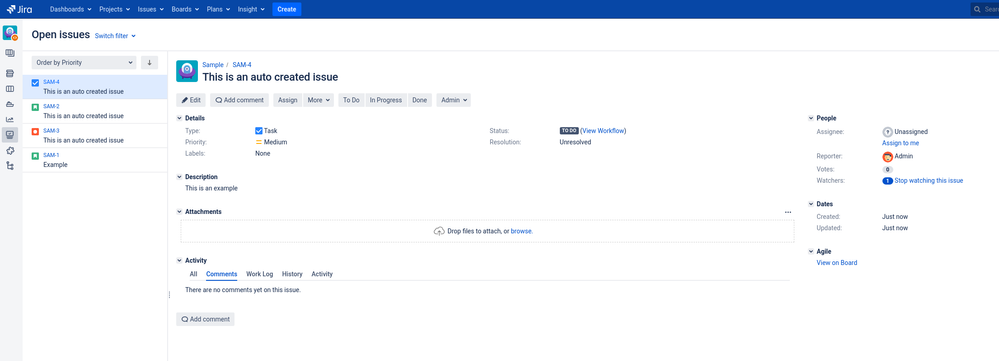The image size is (999, 361).
Task: Open the Components puzzle icon in sidebar
Action: [10, 150]
